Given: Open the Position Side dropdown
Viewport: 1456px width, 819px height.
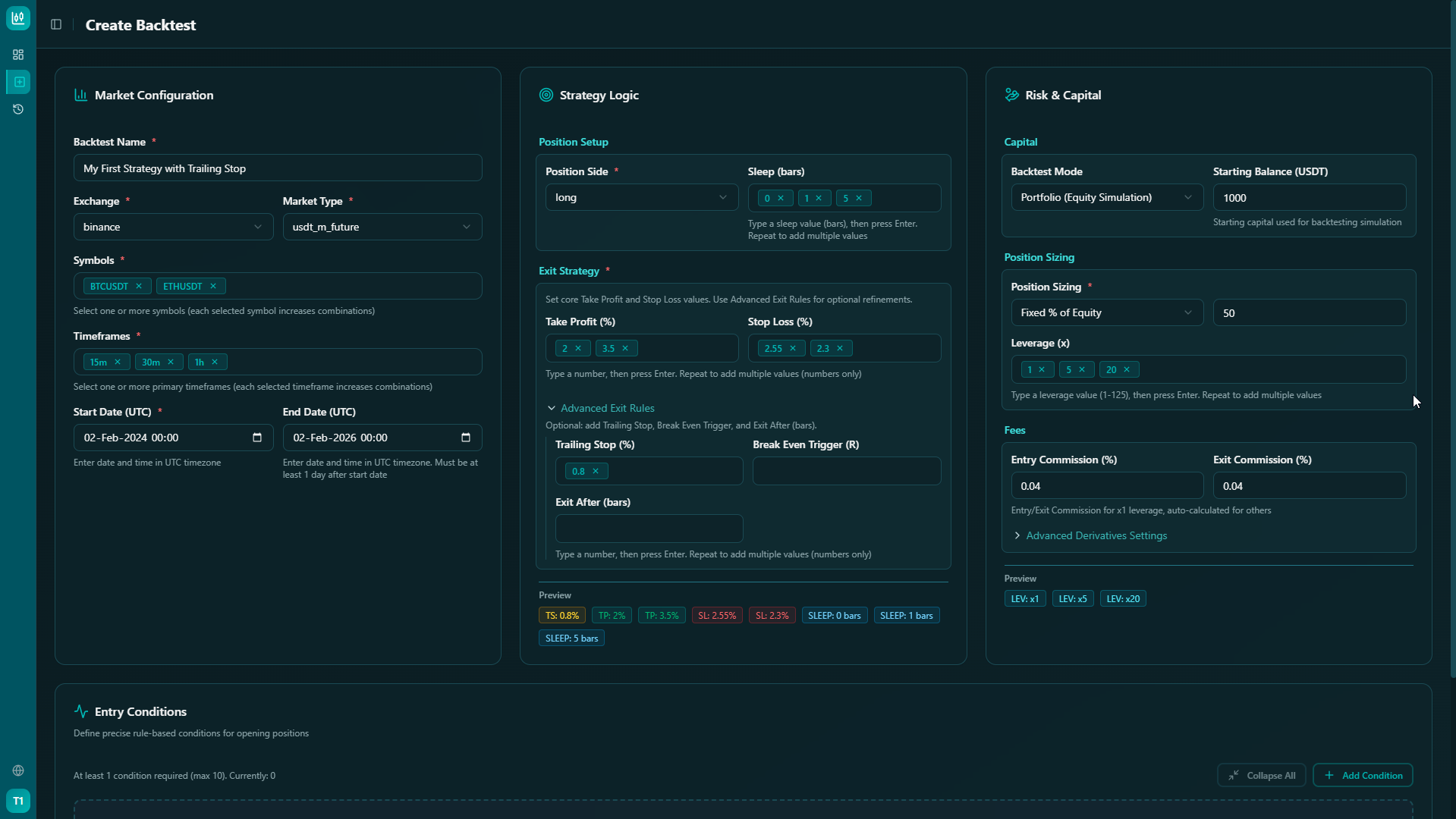Looking at the screenshot, I should (x=642, y=197).
